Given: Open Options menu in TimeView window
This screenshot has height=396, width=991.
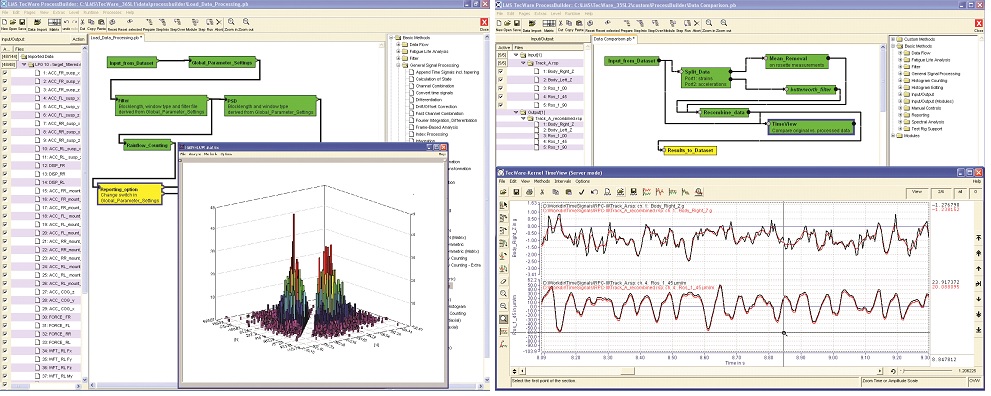Looking at the screenshot, I should tap(582, 181).
